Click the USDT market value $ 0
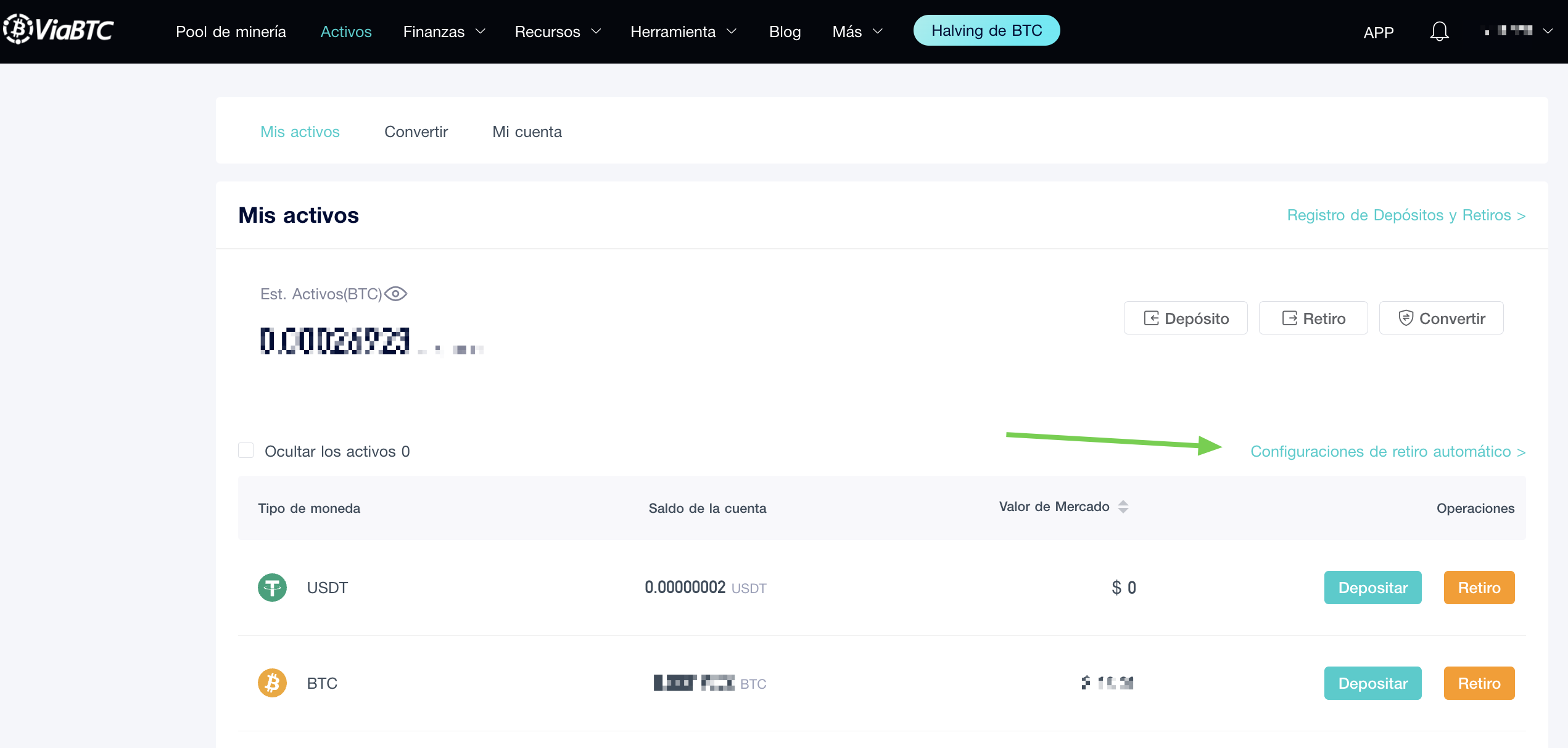The image size is (1568, 748). pos(1123,587)
